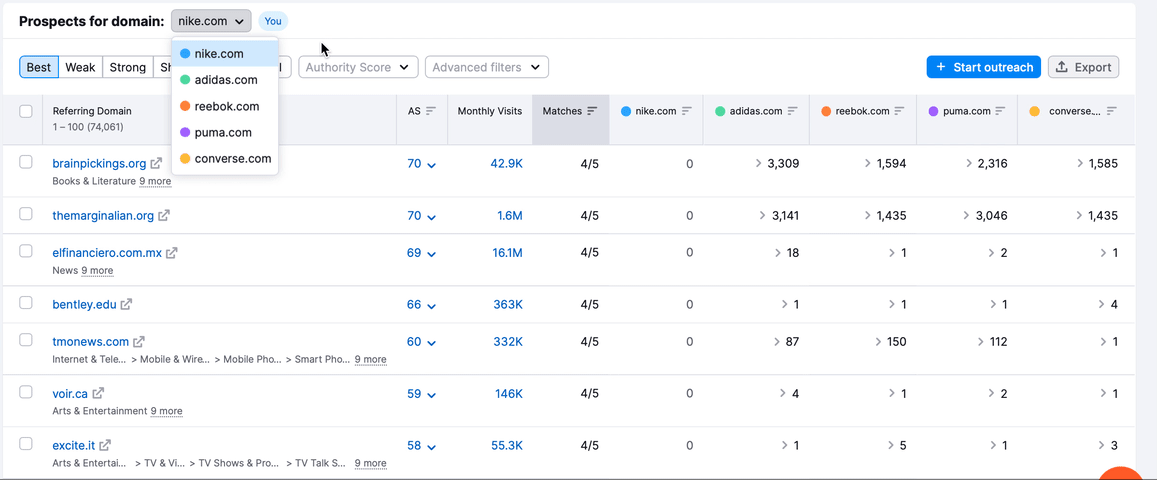
Task: Sort by puma.com column sort icon
Action: click(x=1001, y=111)
